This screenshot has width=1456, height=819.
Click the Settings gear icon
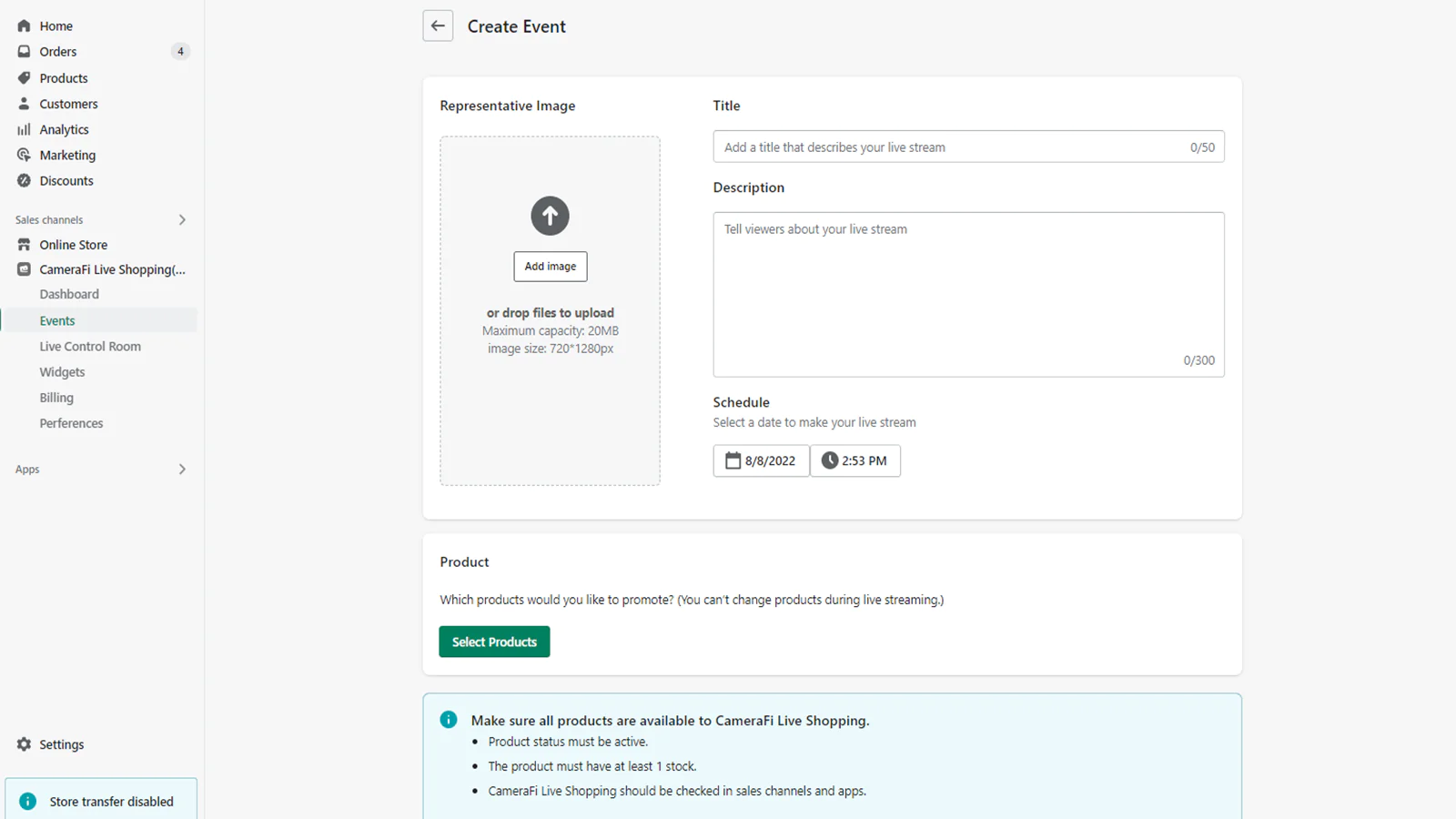24,744
